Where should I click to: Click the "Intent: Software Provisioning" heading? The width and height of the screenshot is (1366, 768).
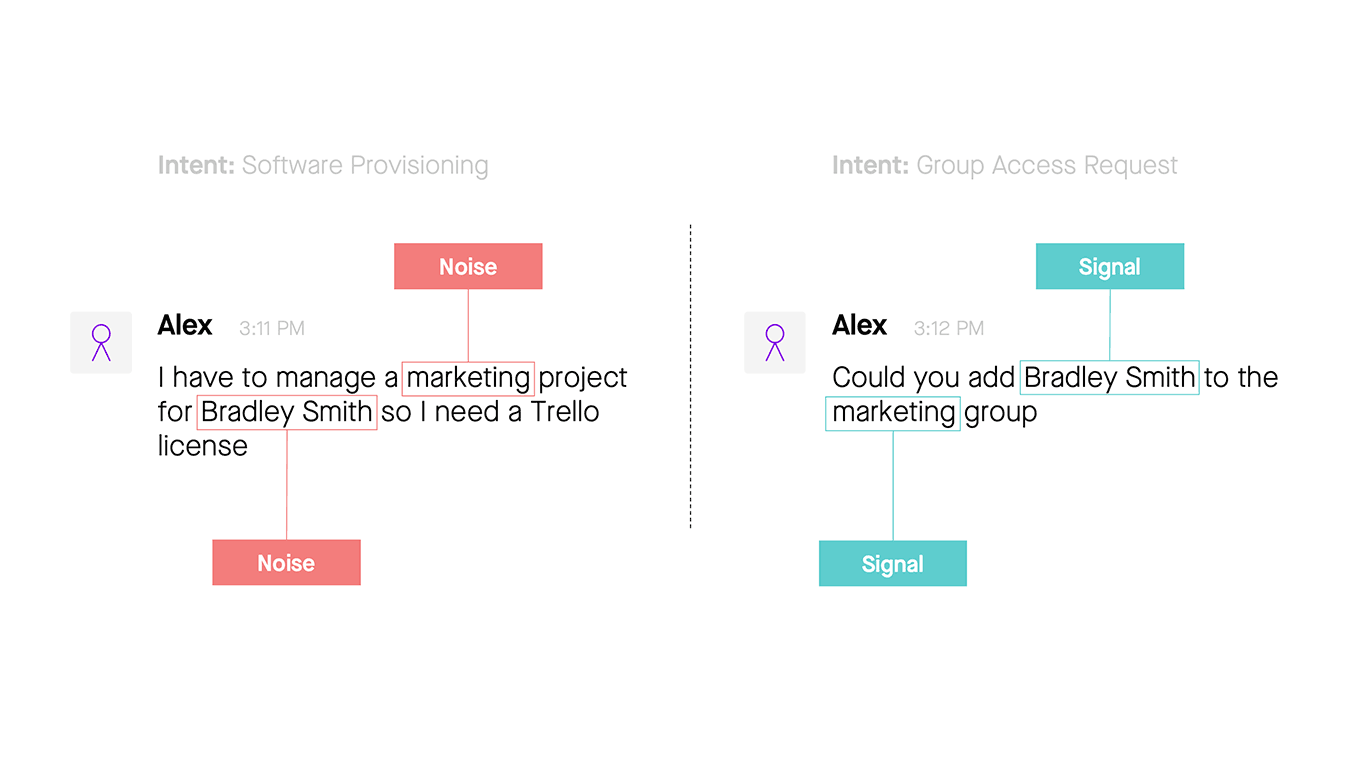323,166
